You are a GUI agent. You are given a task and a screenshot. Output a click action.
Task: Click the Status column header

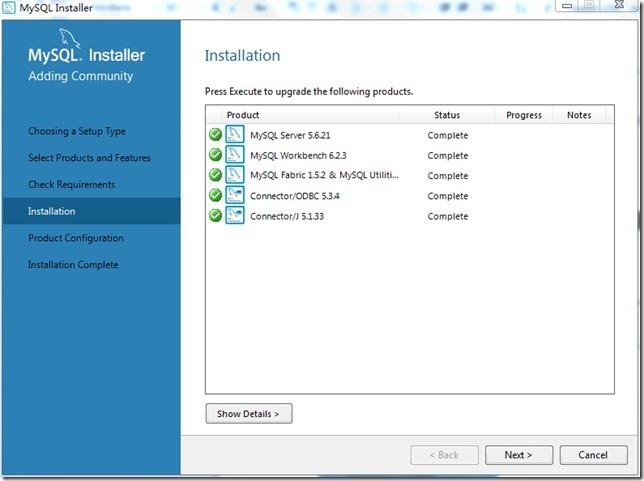click(447, 115)
